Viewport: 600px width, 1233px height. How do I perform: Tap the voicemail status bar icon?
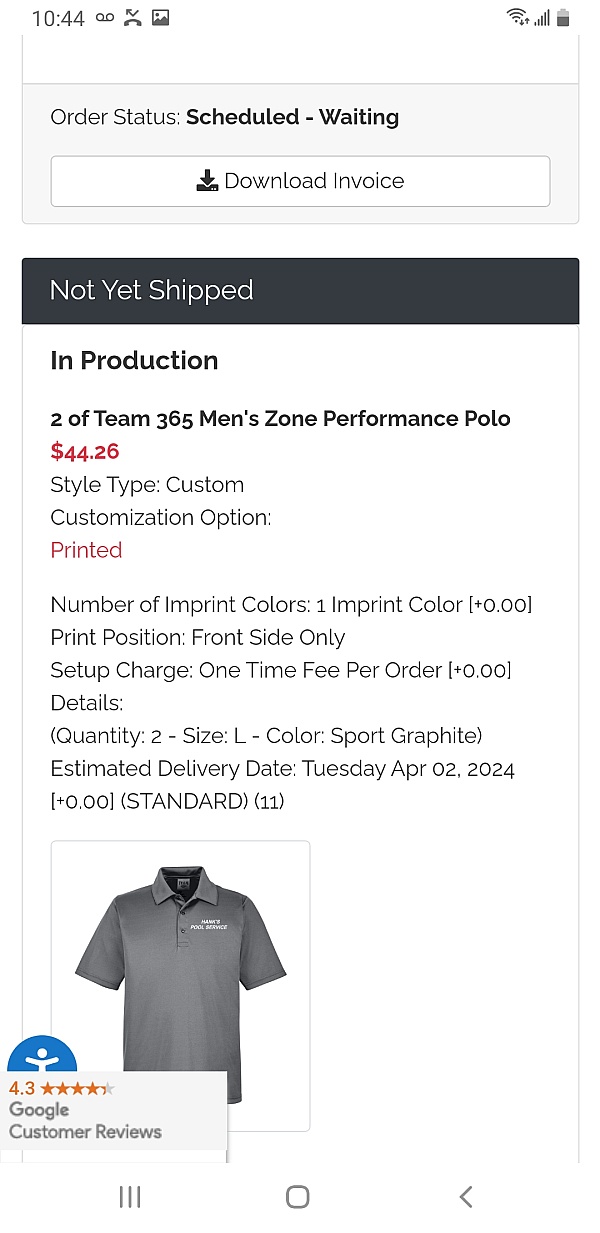[105, 18]
